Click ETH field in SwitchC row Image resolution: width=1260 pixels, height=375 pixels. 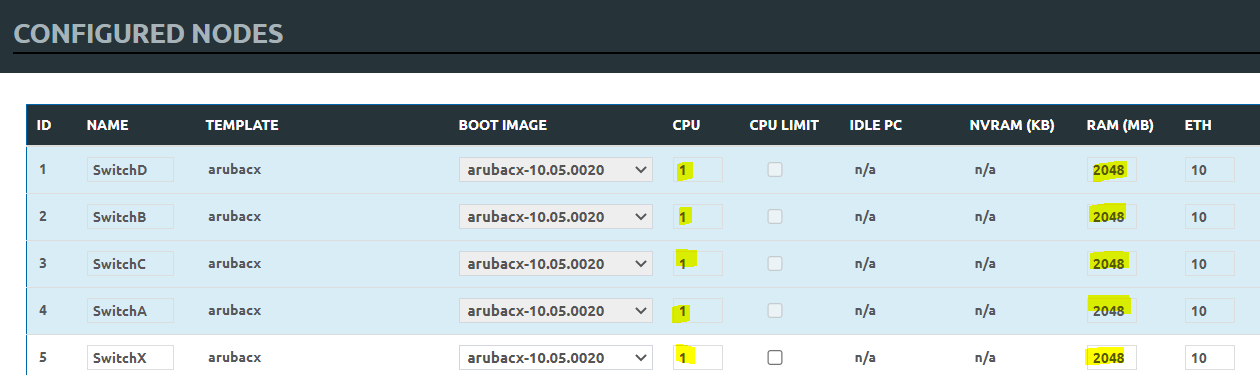click(1210, 264)
